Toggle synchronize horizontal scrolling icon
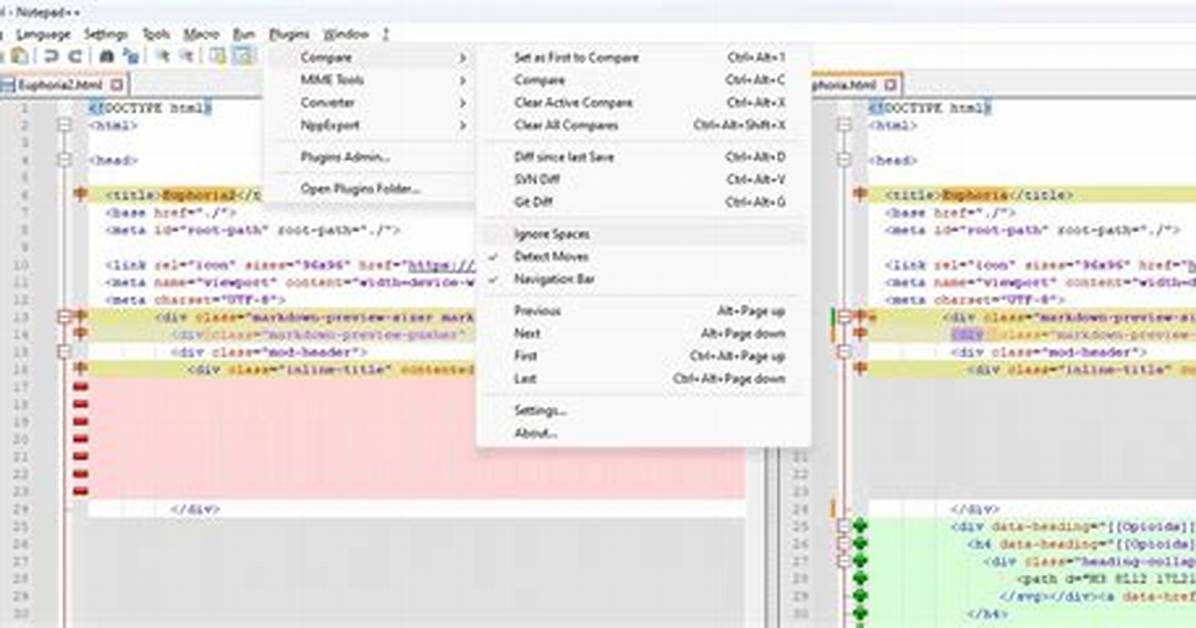The image size is (1196, 628). [243, 56]
